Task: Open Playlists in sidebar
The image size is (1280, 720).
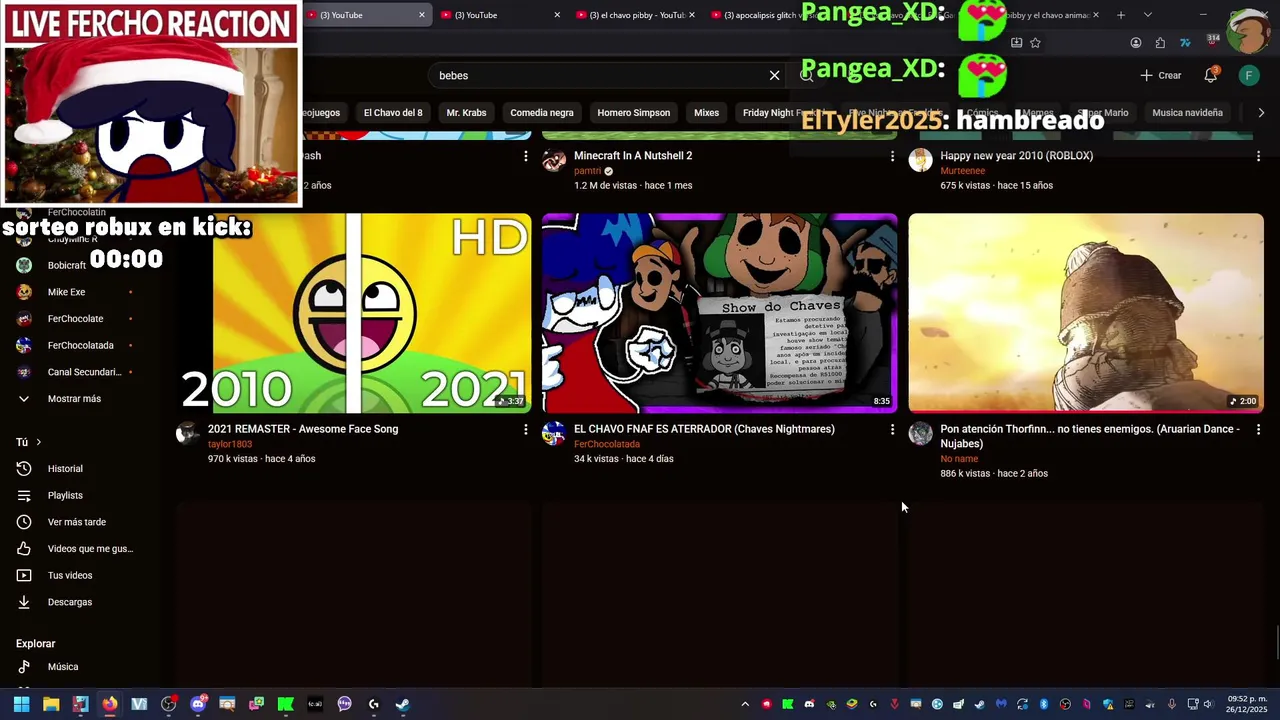Action: coord(65,495)
